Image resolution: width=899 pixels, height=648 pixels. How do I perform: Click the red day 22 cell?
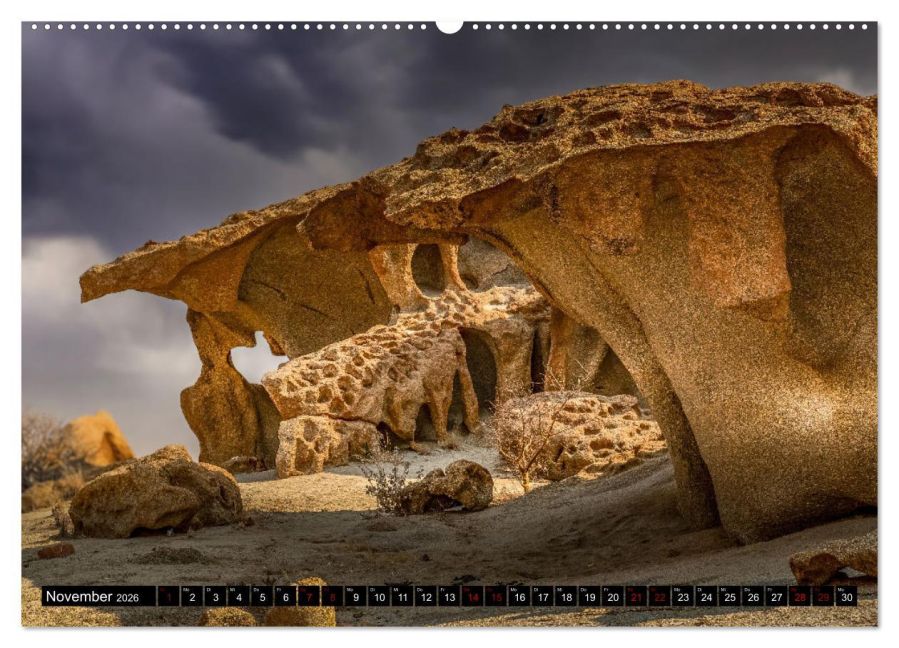pyautogui.click(x=659, y=597)
